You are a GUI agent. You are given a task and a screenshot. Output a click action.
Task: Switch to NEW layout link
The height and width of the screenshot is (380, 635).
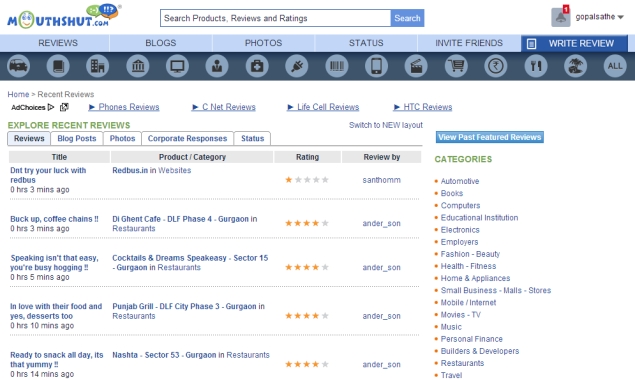click(x=386, y=125)
